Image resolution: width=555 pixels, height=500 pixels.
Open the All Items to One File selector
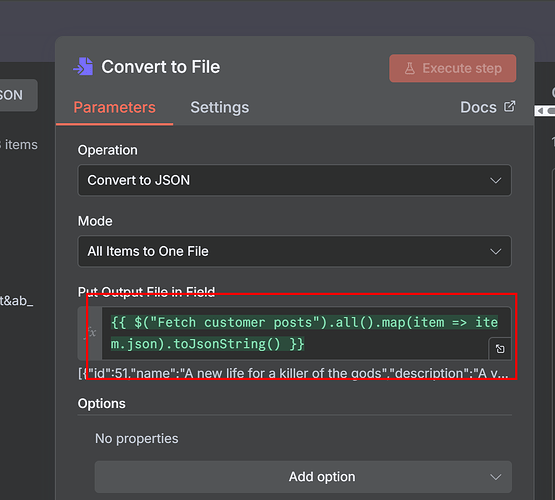click(294, 251)
